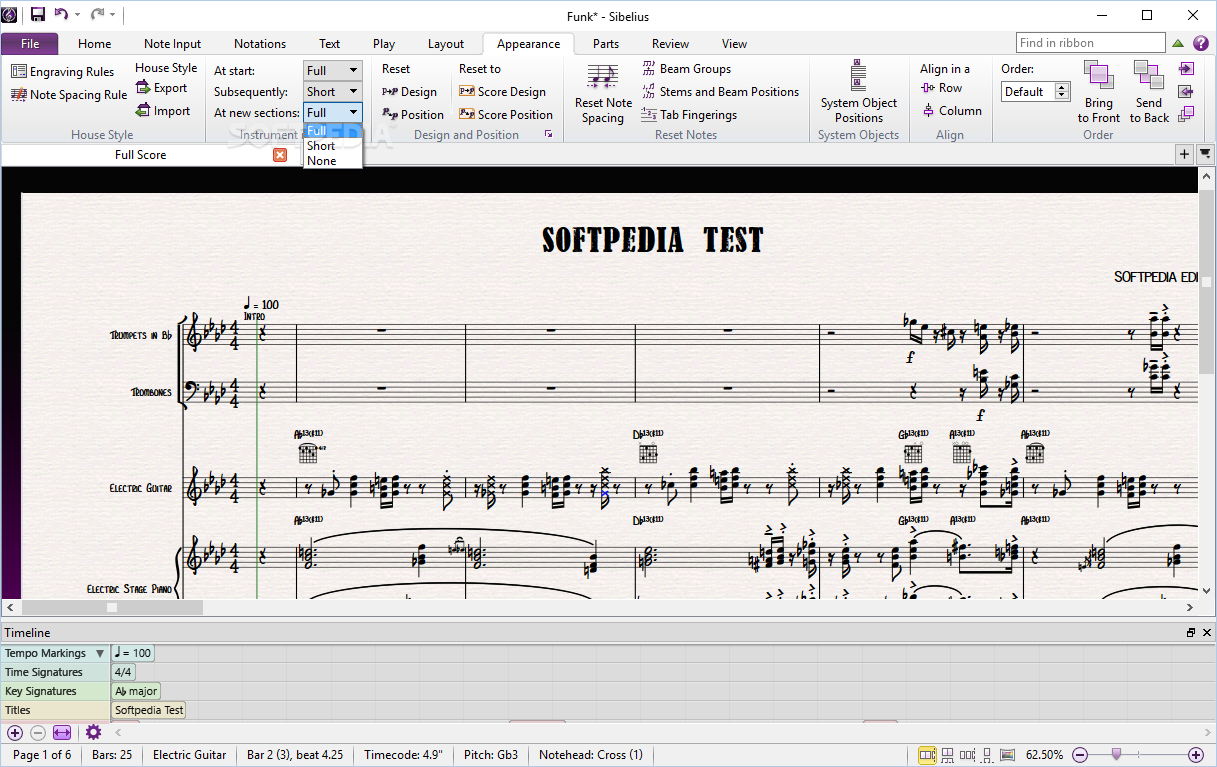1217x767 pixels.
Task: Click the At new sections dropdown
Action: [x=332, y=113]
